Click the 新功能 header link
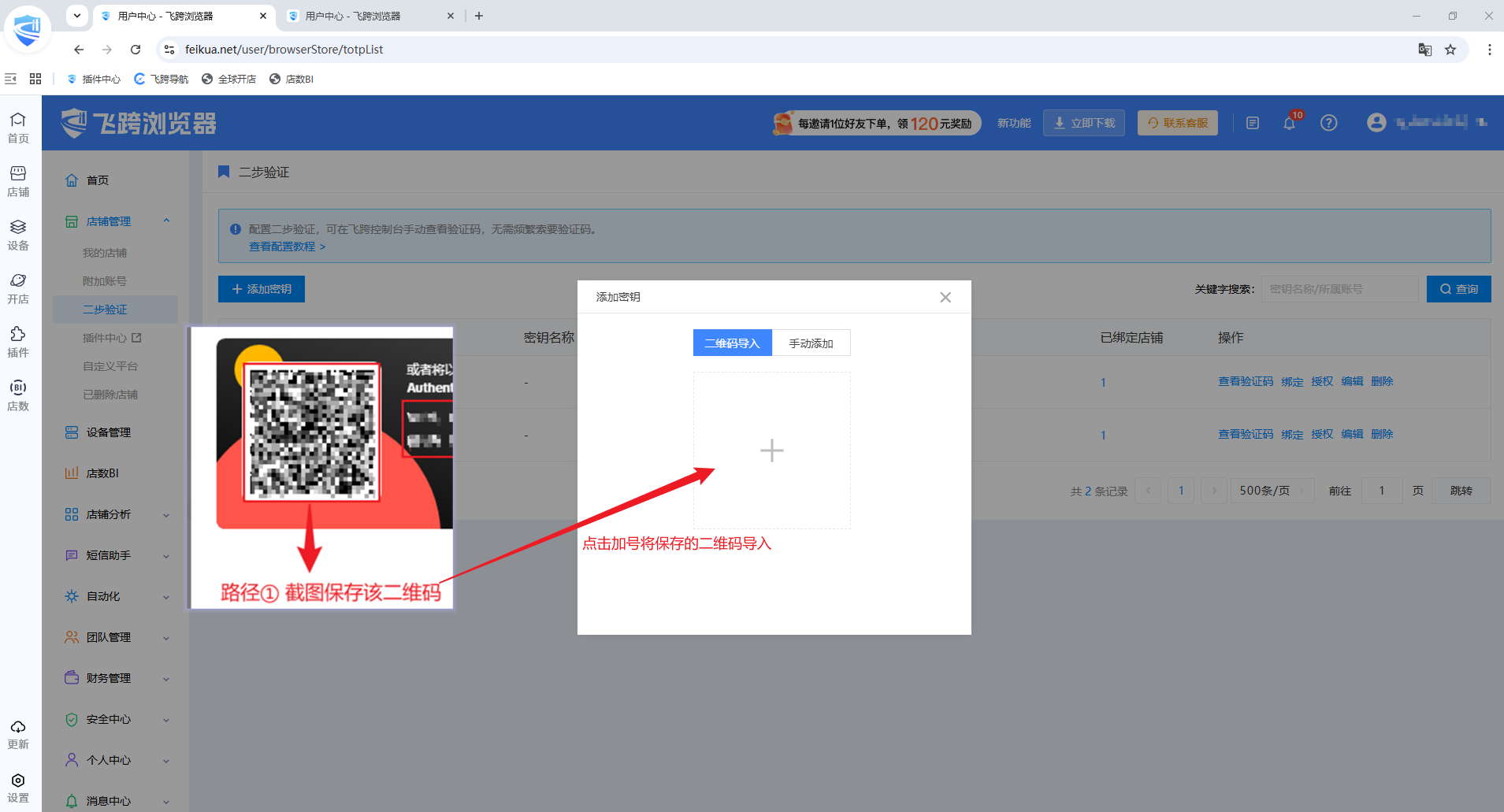1504x812 pixels. click(x=1014, y=123)
